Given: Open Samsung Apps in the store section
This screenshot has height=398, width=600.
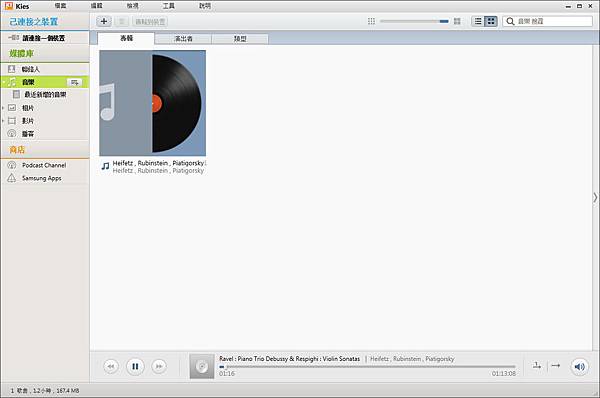Looking at the screenshot, I should coord(45,178).
